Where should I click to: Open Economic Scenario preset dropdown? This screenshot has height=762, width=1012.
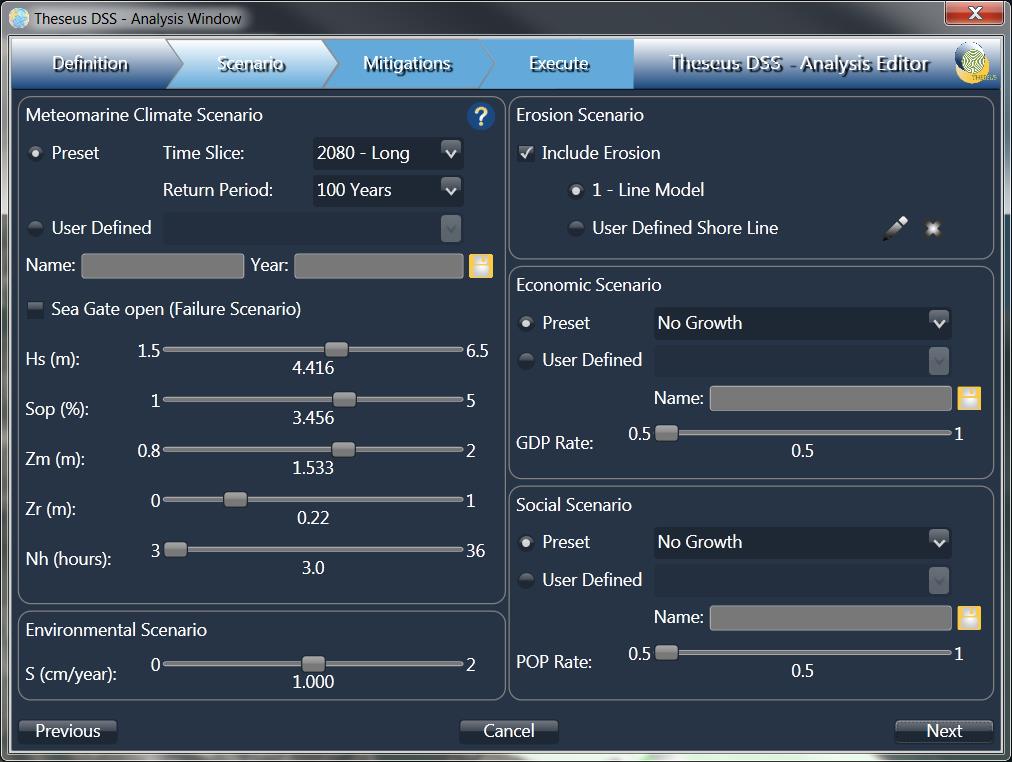[x=937, y=323]
